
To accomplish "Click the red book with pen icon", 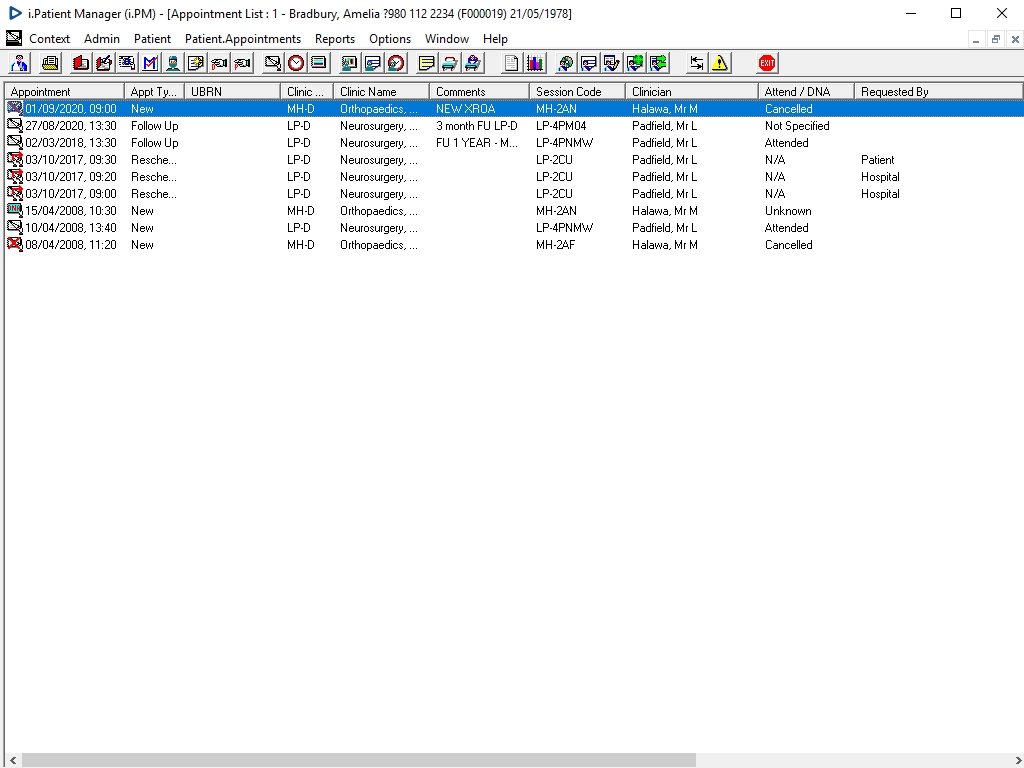I will (x=104, y=63).
